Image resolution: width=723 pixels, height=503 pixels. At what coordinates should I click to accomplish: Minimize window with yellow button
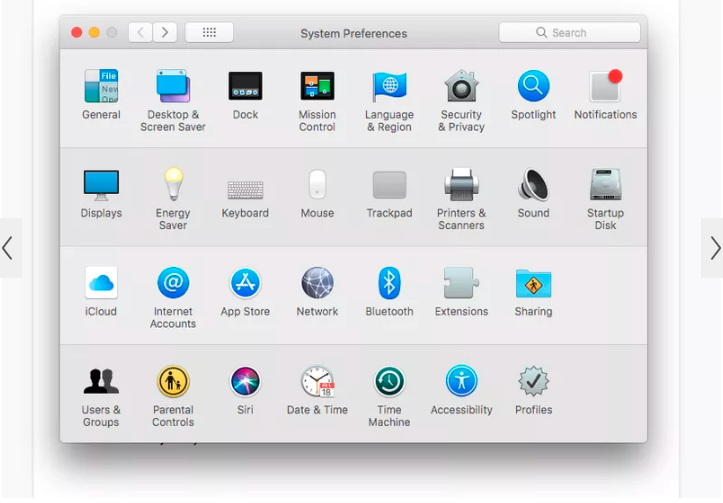[x=94, y=32]
